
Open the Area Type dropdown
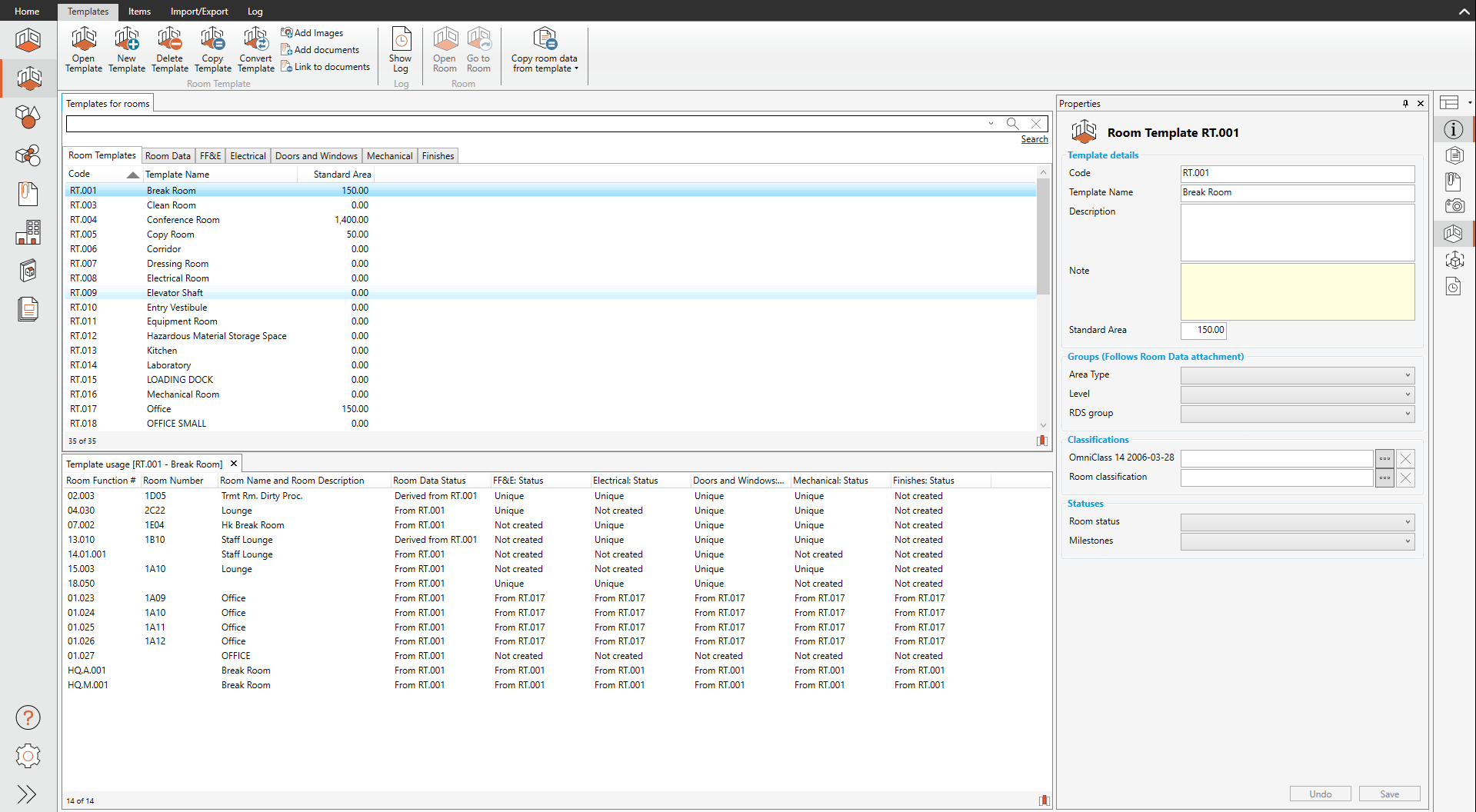click(x=1297, y=375)
